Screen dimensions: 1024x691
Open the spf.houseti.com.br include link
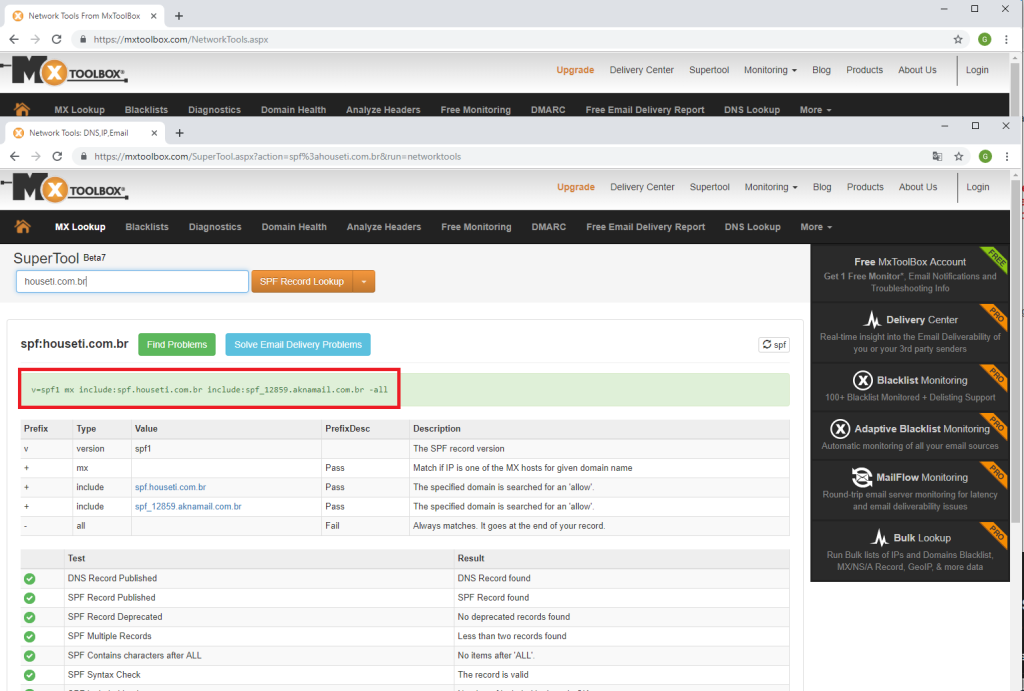170,487
